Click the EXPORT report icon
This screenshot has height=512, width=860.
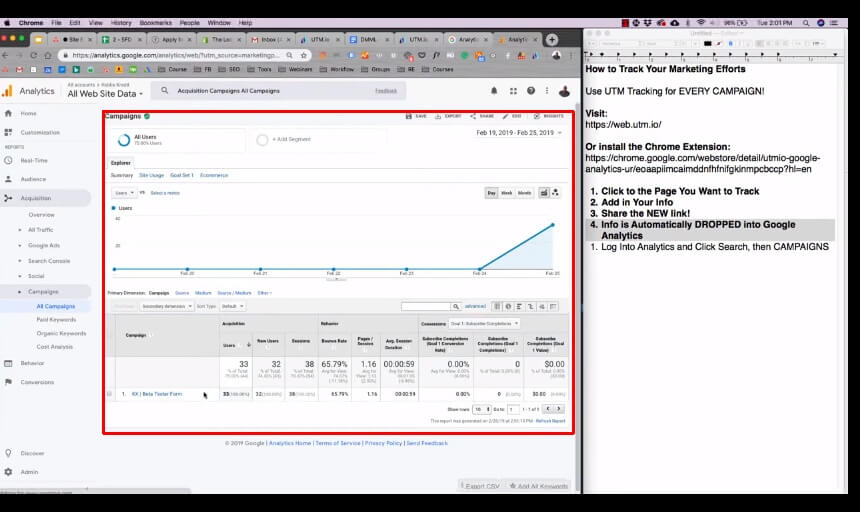[x=438, y=116]
